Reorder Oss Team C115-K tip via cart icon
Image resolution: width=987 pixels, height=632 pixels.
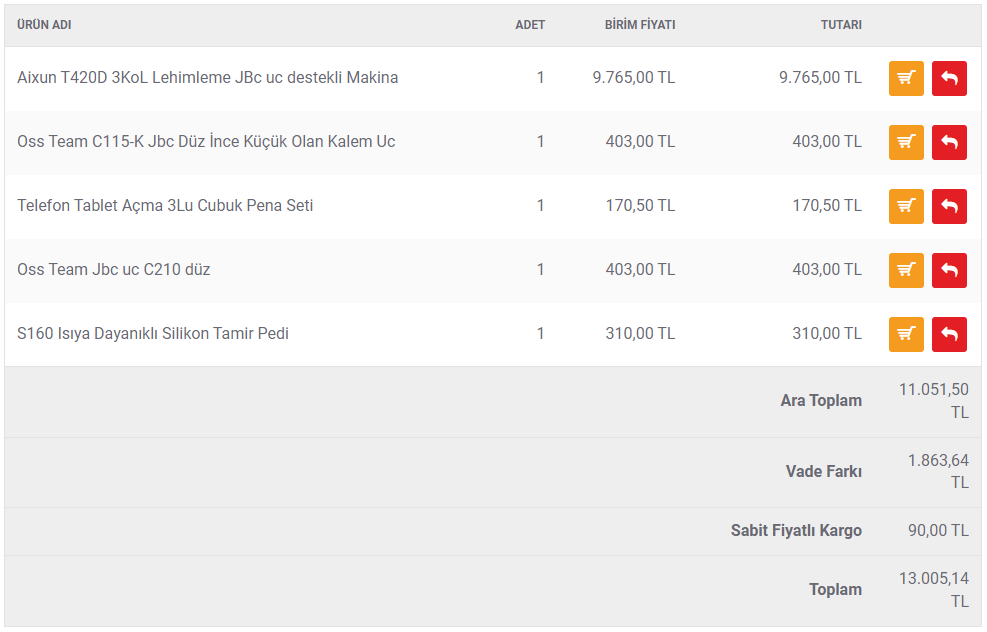coord(906,142)
